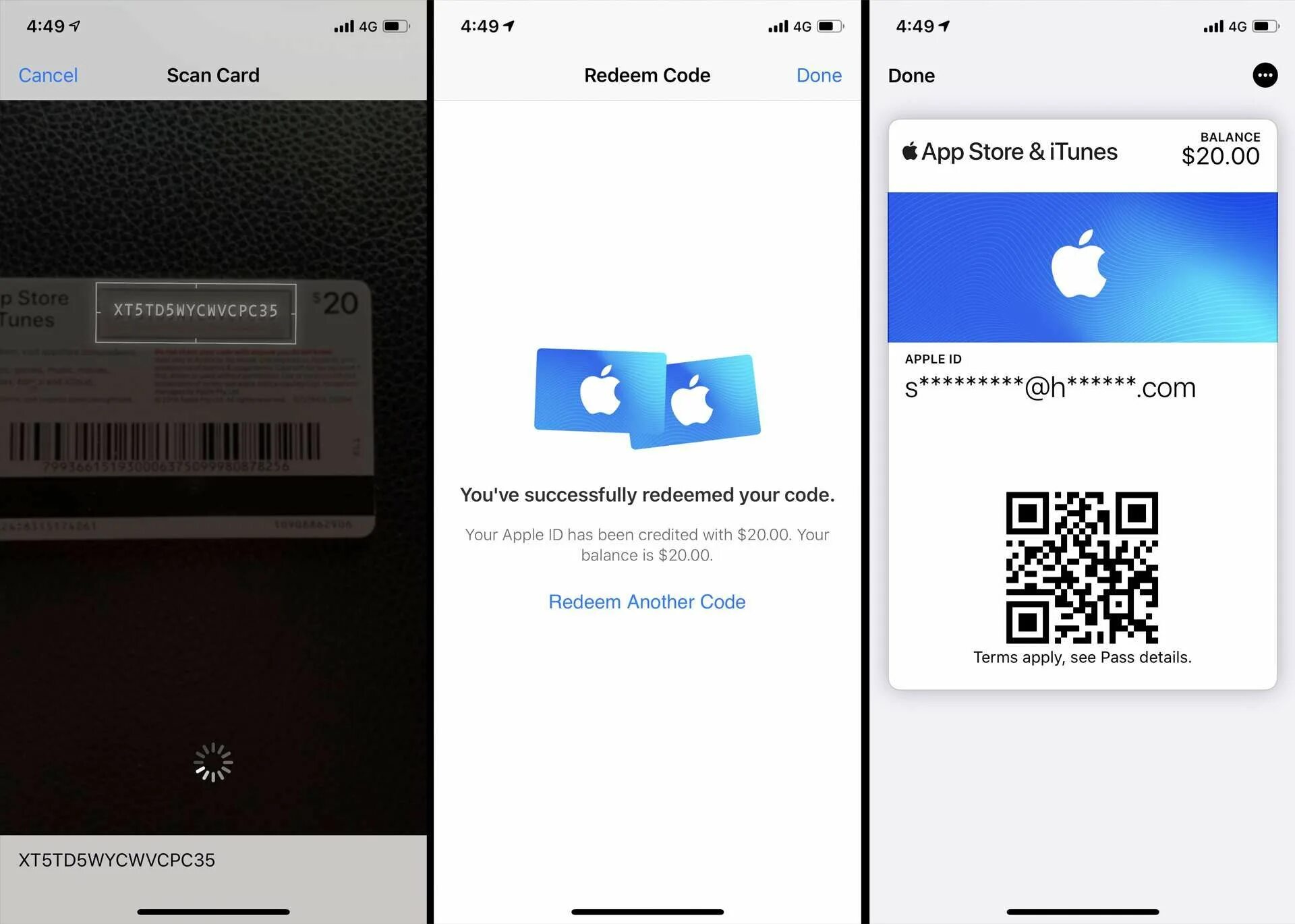Image resolution: width=1295 pixels, height=924 pixels.
Task: Tap the Redeem Another Code link
Action: [x=647, y=601]
